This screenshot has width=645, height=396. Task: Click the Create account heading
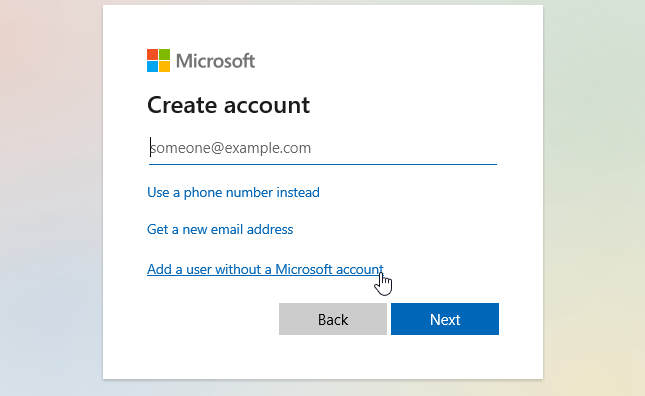(228, 105)
